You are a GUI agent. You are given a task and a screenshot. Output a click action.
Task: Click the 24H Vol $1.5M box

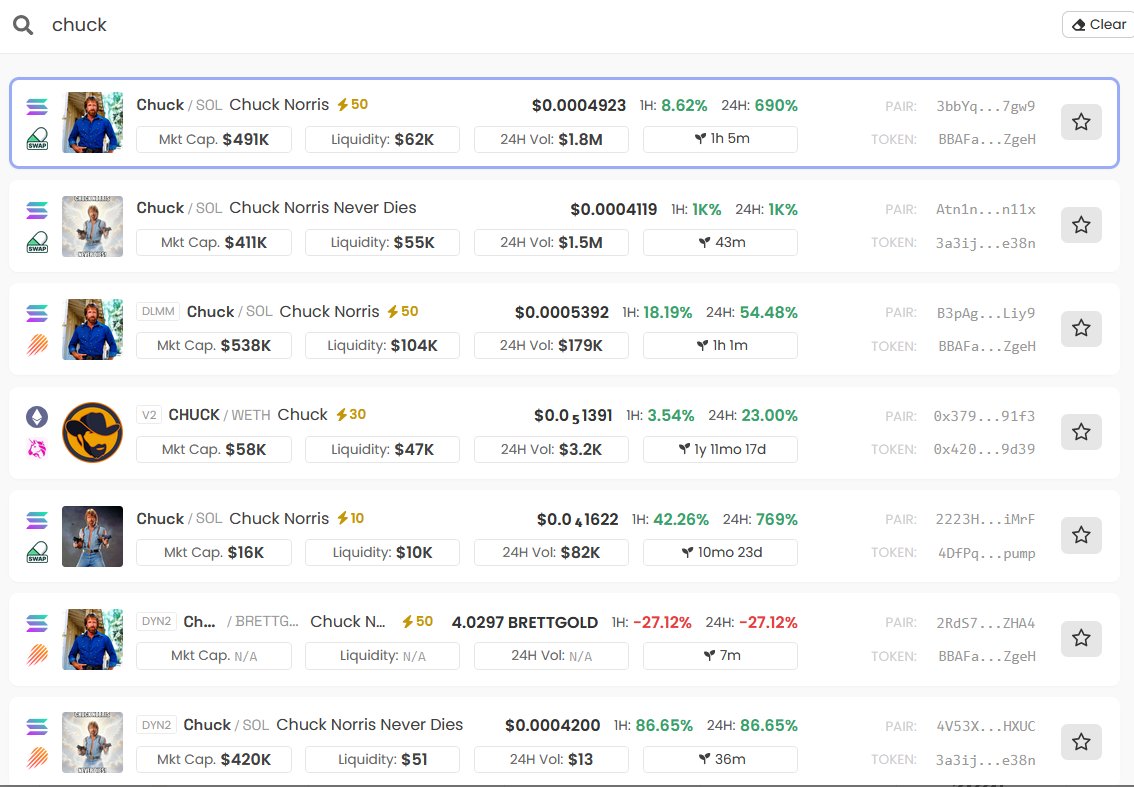tap(551, 242)
